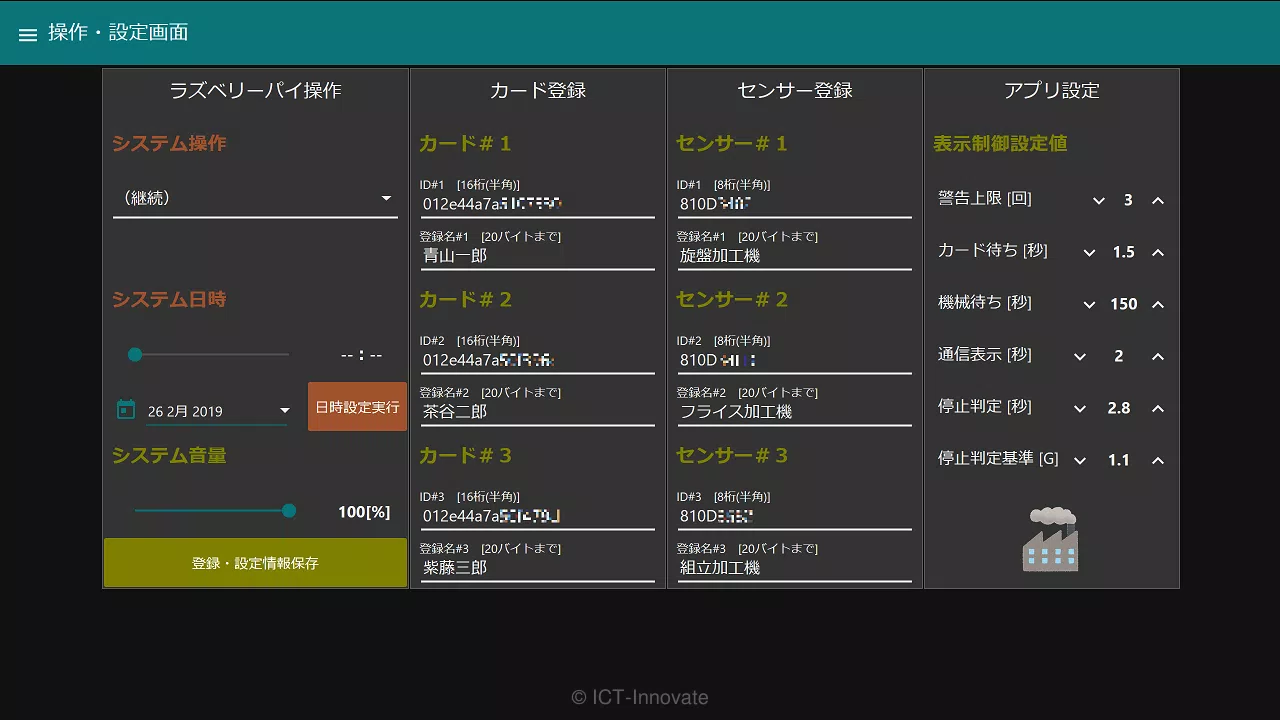Click the センサー# 2 section heading

click(732, 300)
